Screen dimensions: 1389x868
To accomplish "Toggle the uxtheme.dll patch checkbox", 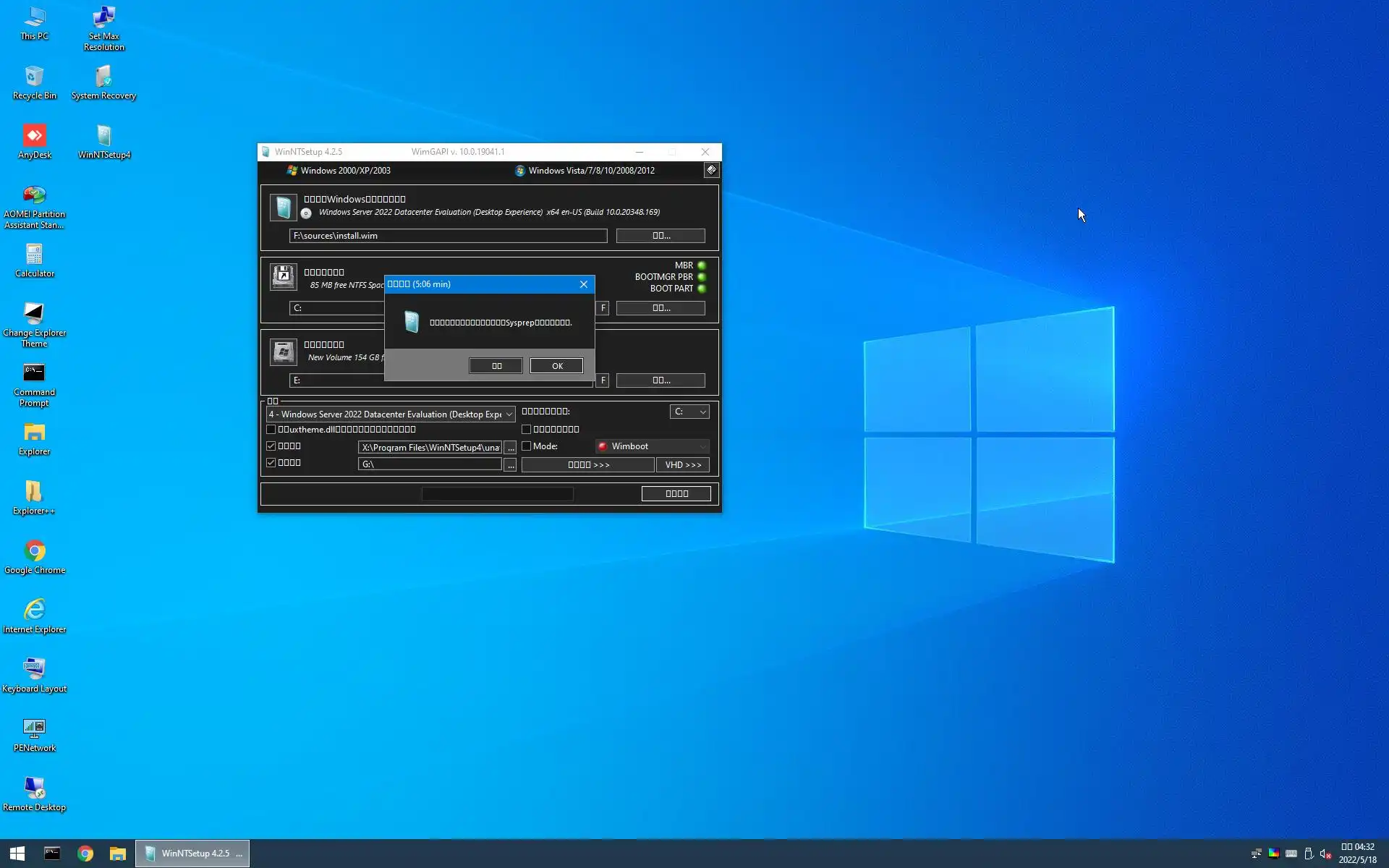I will pyautogui.click(x=271, y=430).
